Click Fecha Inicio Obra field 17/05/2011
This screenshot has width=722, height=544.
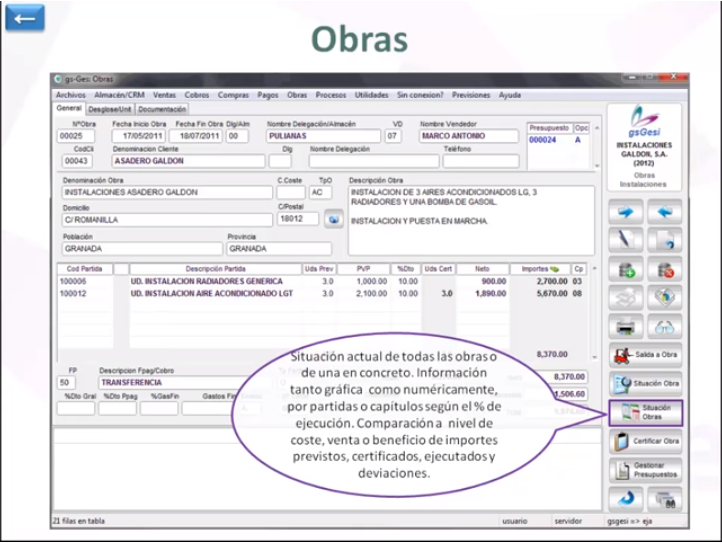click(139, 136)
